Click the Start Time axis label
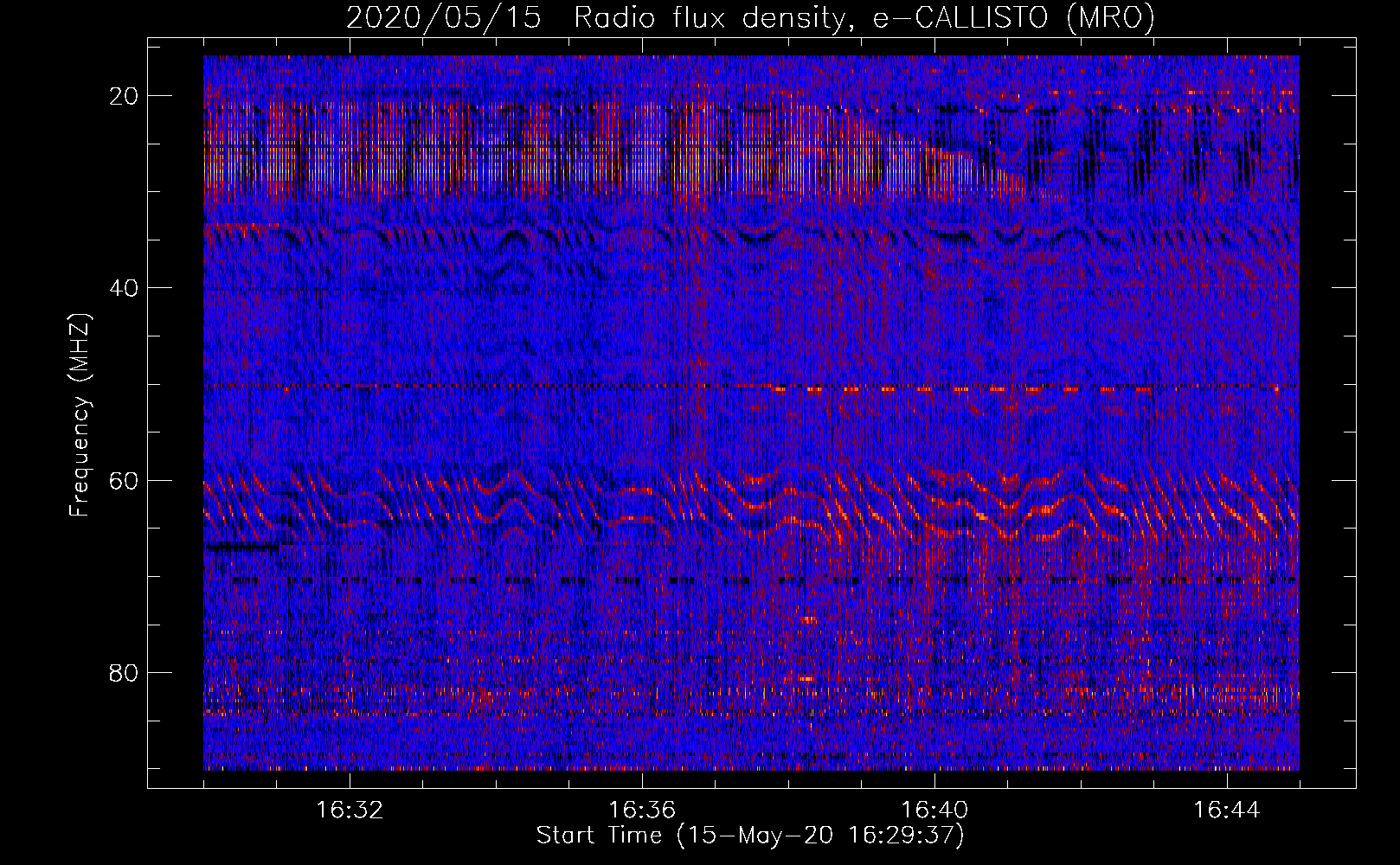 click(750, 836)
